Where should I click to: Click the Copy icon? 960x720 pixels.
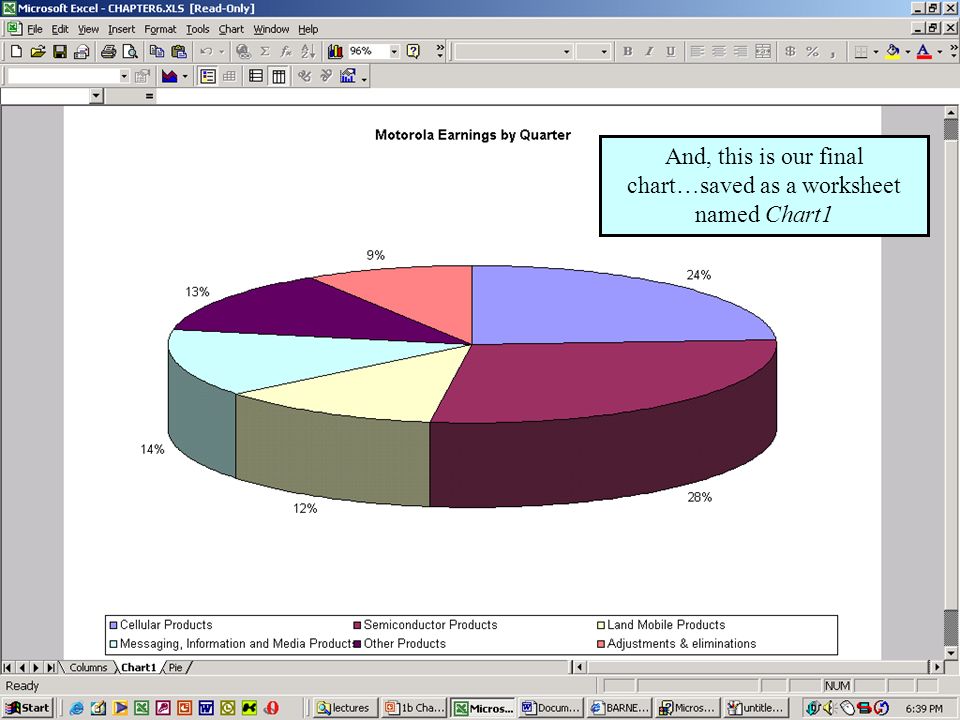coord(157,52)
